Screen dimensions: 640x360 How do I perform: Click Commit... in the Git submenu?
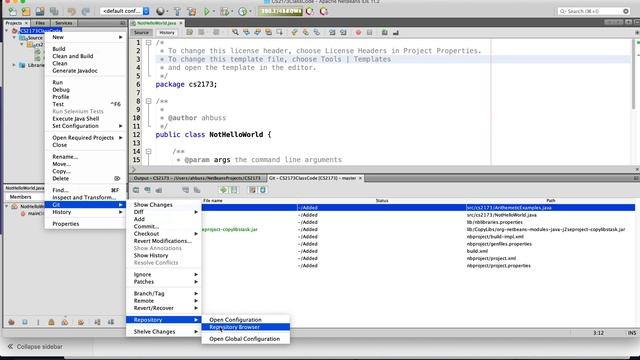tap(146, 226)
